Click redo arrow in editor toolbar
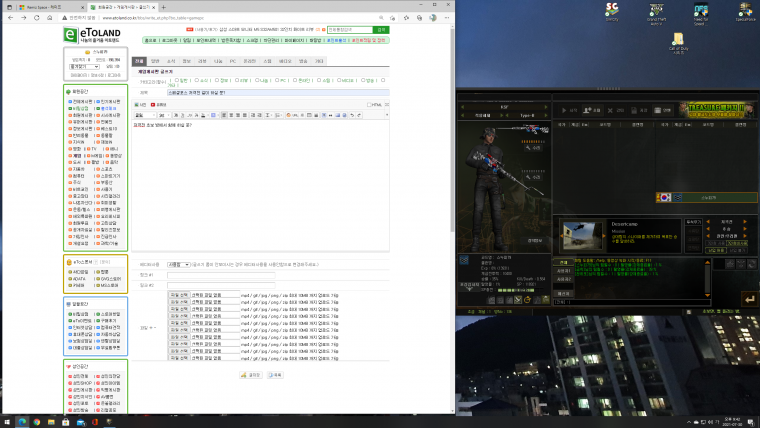Screen dimensions: 760x428 click(359, 115)
